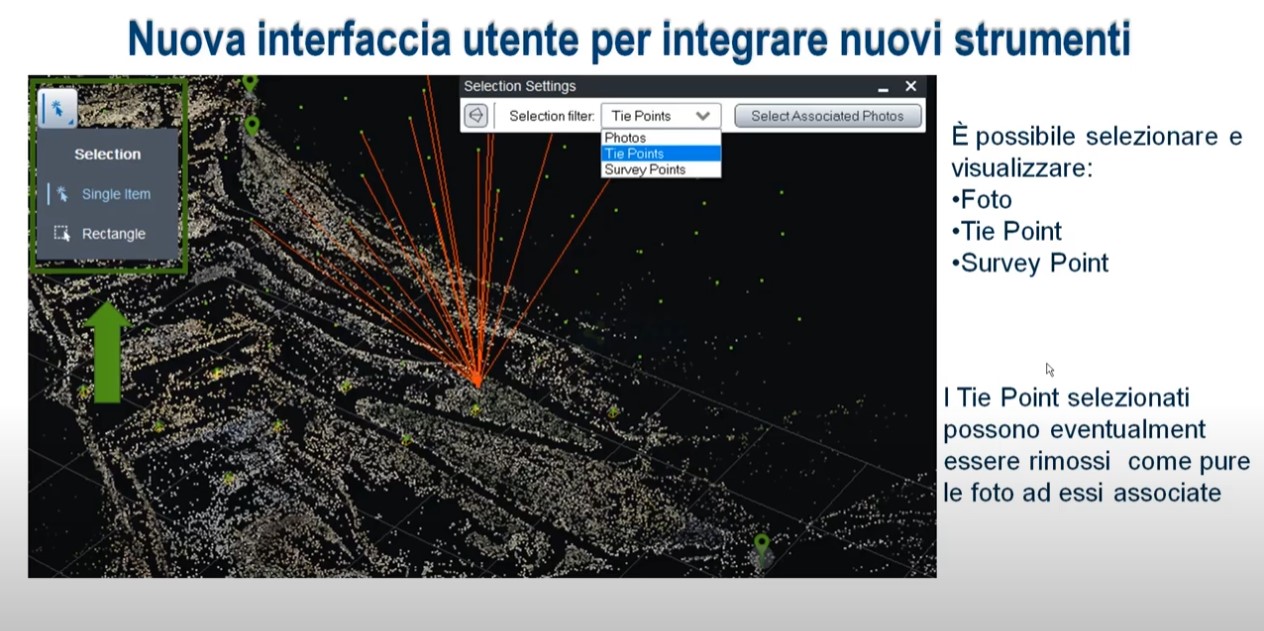Pick the highlighted Tie Points list option
Screen dimensions: 1264x631
point(634,154)
